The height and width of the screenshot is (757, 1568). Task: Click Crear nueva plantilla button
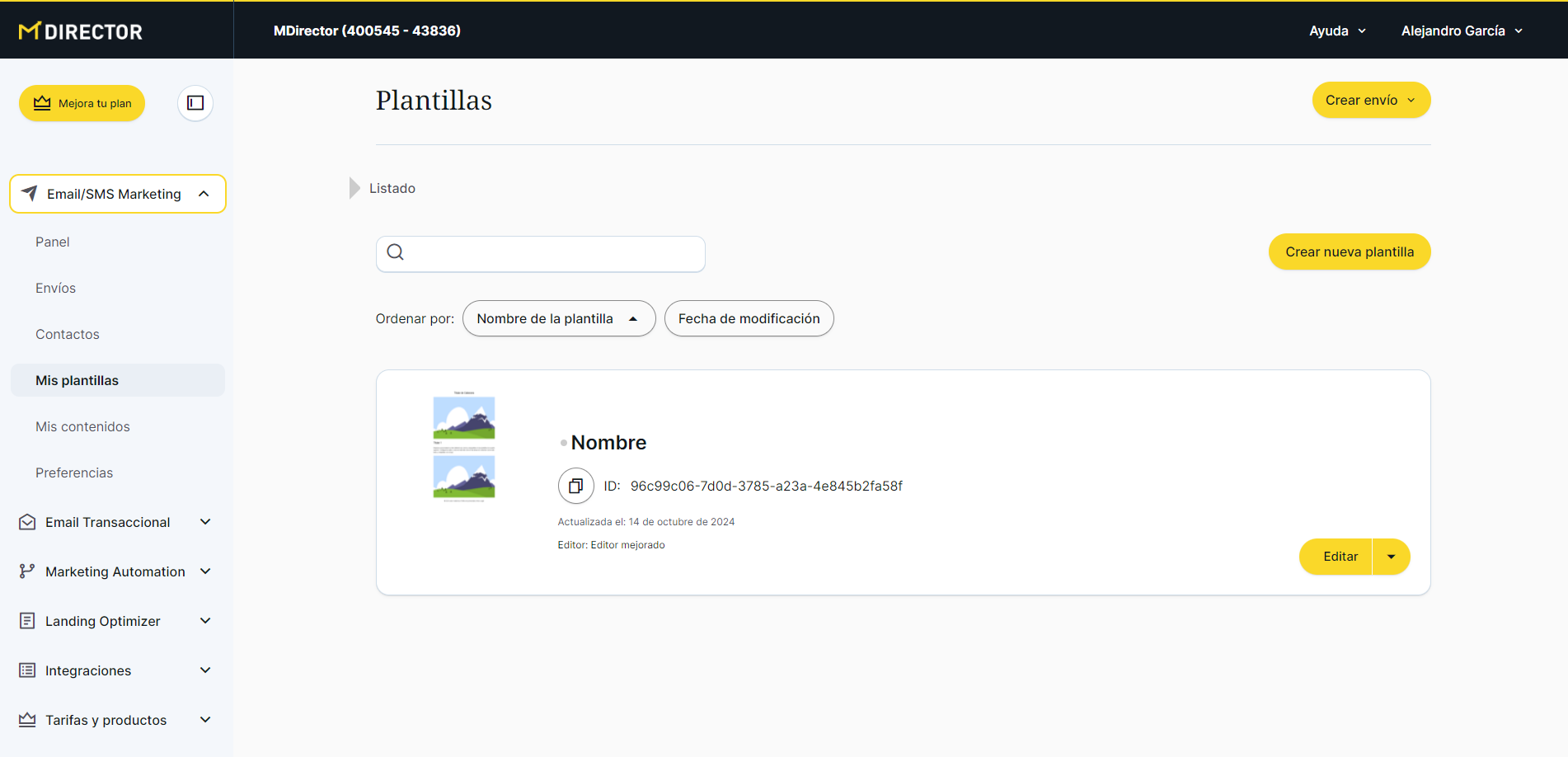click(x=1349, y=252)
